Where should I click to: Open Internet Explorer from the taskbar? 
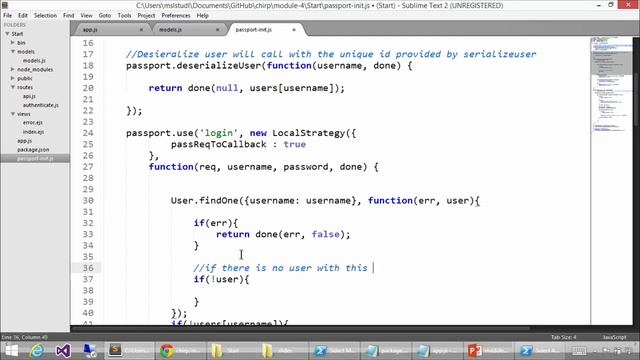(37, 351)
